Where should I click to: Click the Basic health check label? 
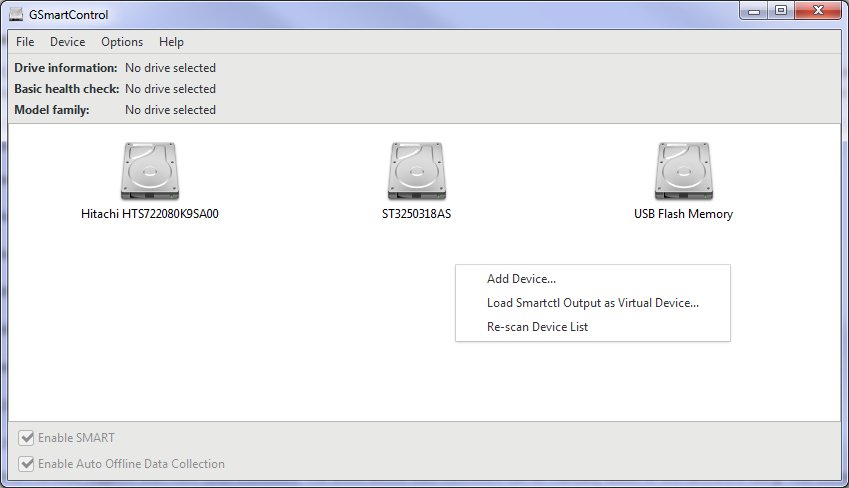pyautogui.click(x=67, y=89)
